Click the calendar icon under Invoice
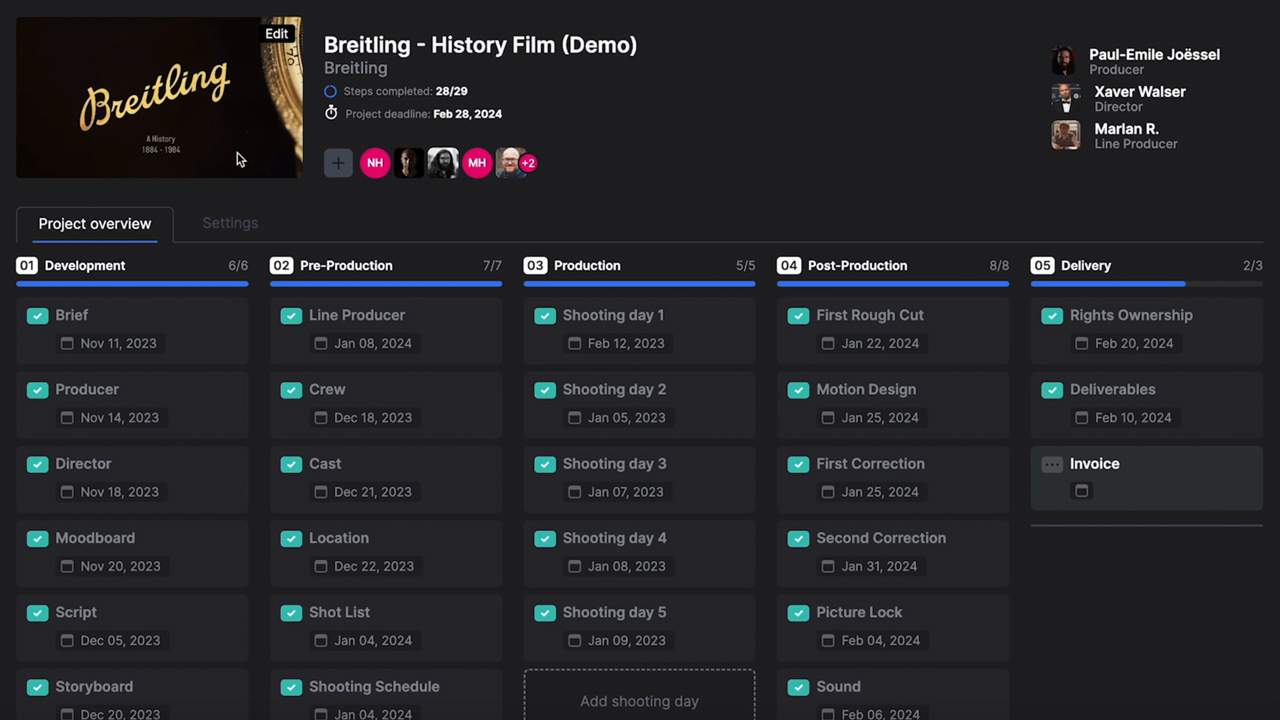Screen dimensions: 1280x720 (1081, 491)
